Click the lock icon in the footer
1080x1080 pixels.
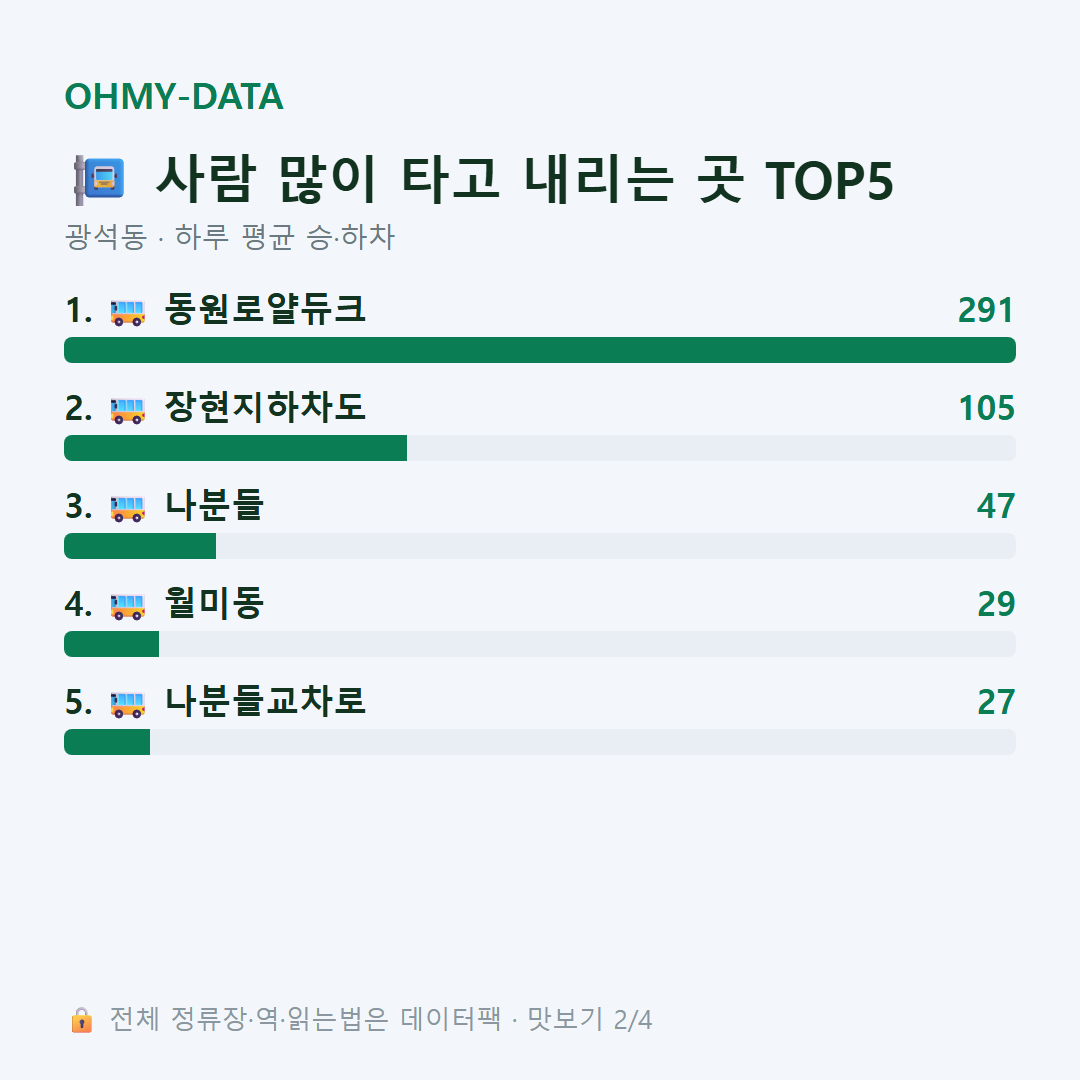(81, 1019)
